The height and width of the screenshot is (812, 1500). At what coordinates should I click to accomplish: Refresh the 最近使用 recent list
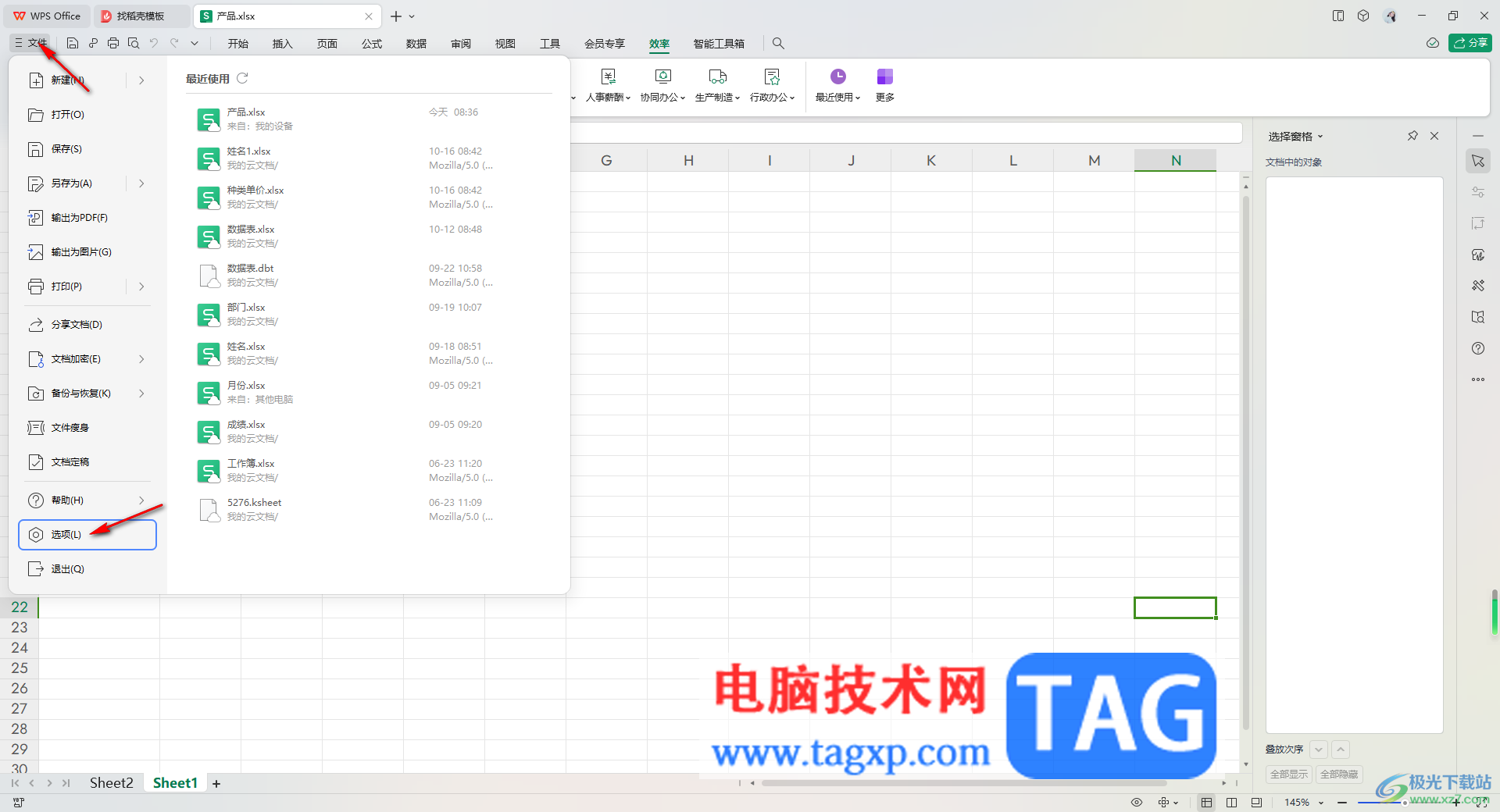click(242, 78)
